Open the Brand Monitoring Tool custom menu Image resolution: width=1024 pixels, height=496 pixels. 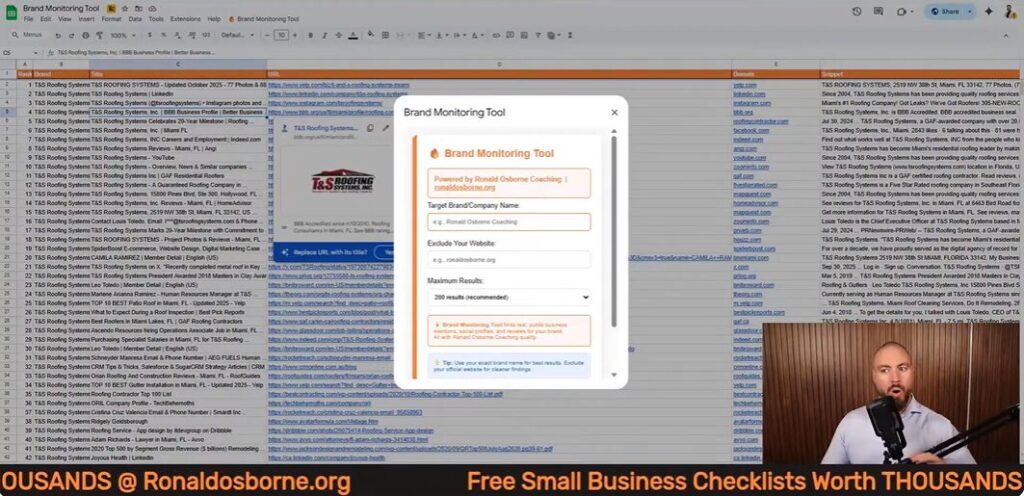(x=264, y=19)
